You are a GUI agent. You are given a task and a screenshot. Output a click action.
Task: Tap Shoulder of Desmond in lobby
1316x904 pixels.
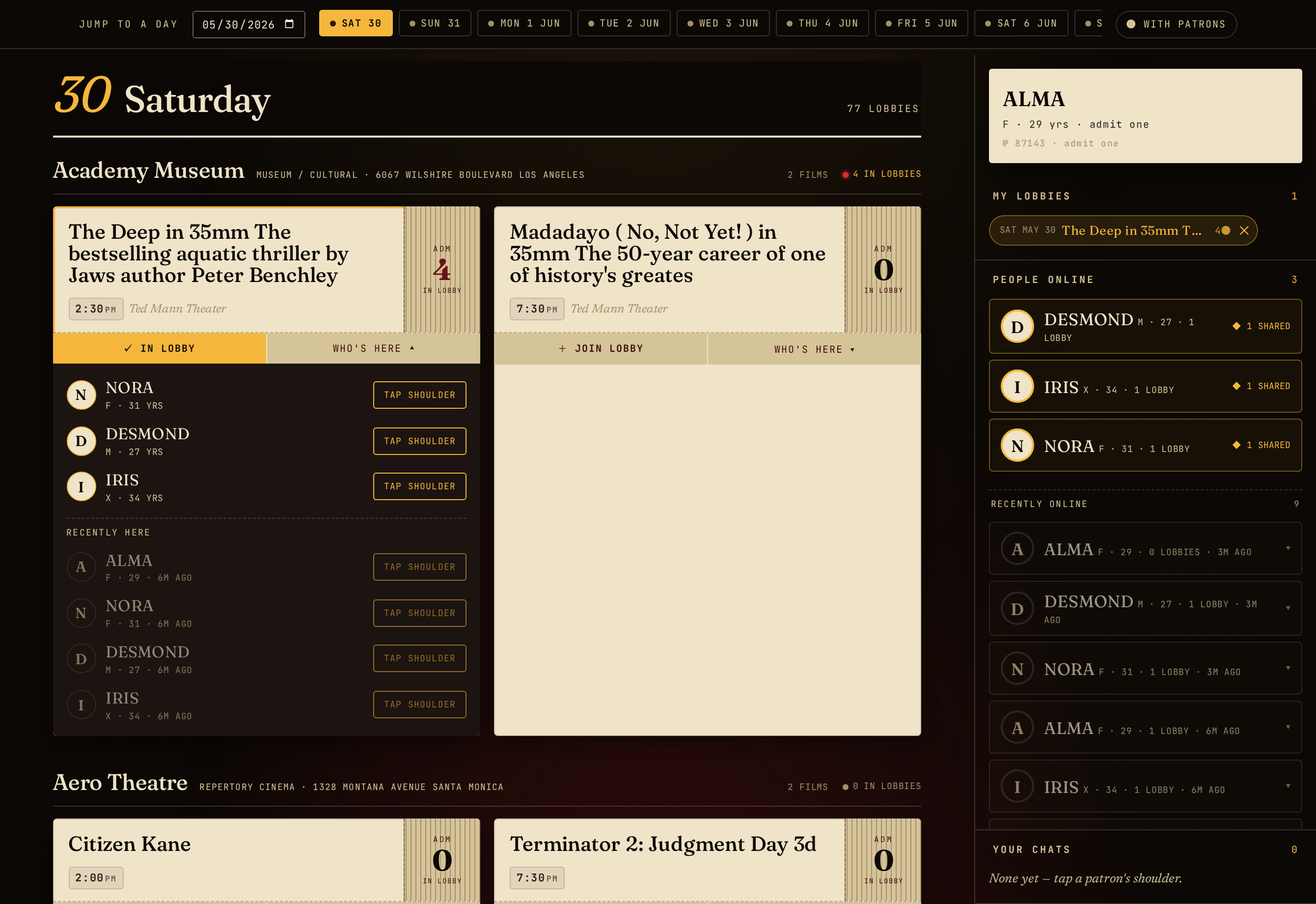click(x=420, y=441)
